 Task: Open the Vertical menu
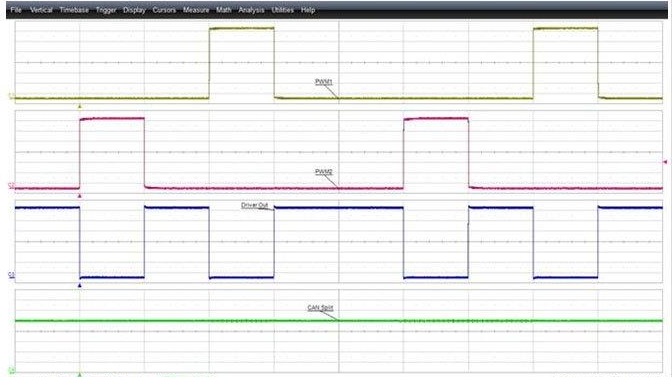tap(41, 9)
